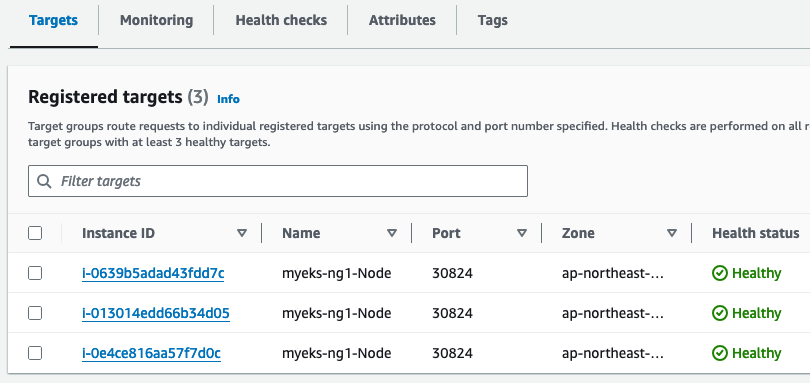Check the box for instance i-0e4ce816aa57f7d0c
810x383 pixels.
tap(35, 354)
